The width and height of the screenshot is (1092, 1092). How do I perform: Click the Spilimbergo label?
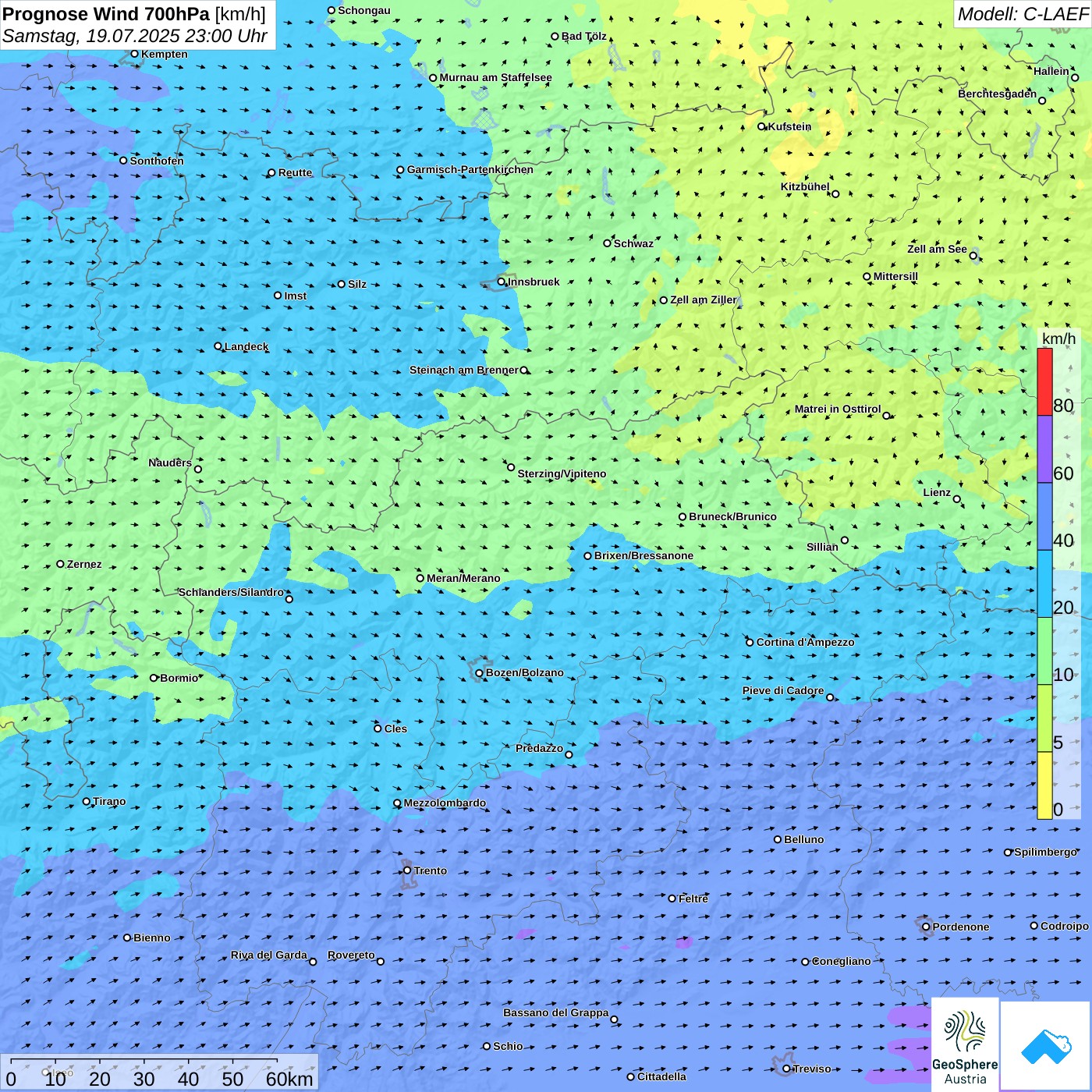[1045, 852]
